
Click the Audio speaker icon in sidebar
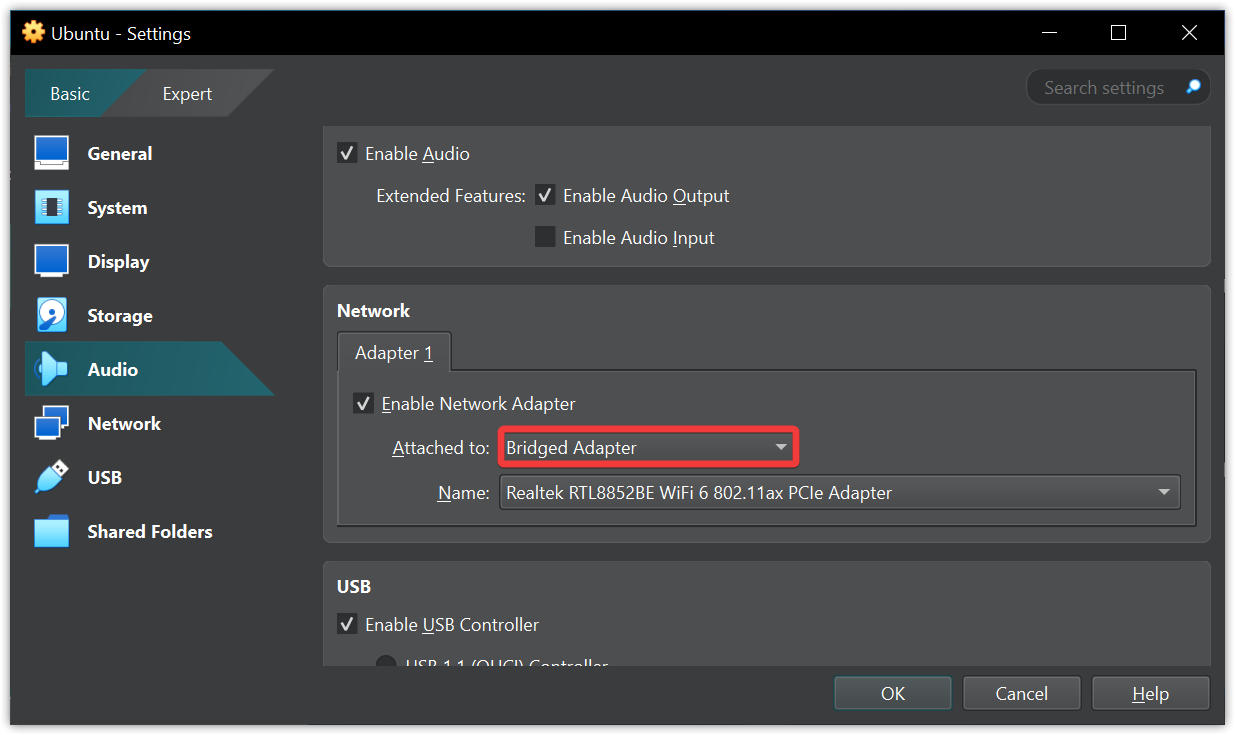(51, 370)
